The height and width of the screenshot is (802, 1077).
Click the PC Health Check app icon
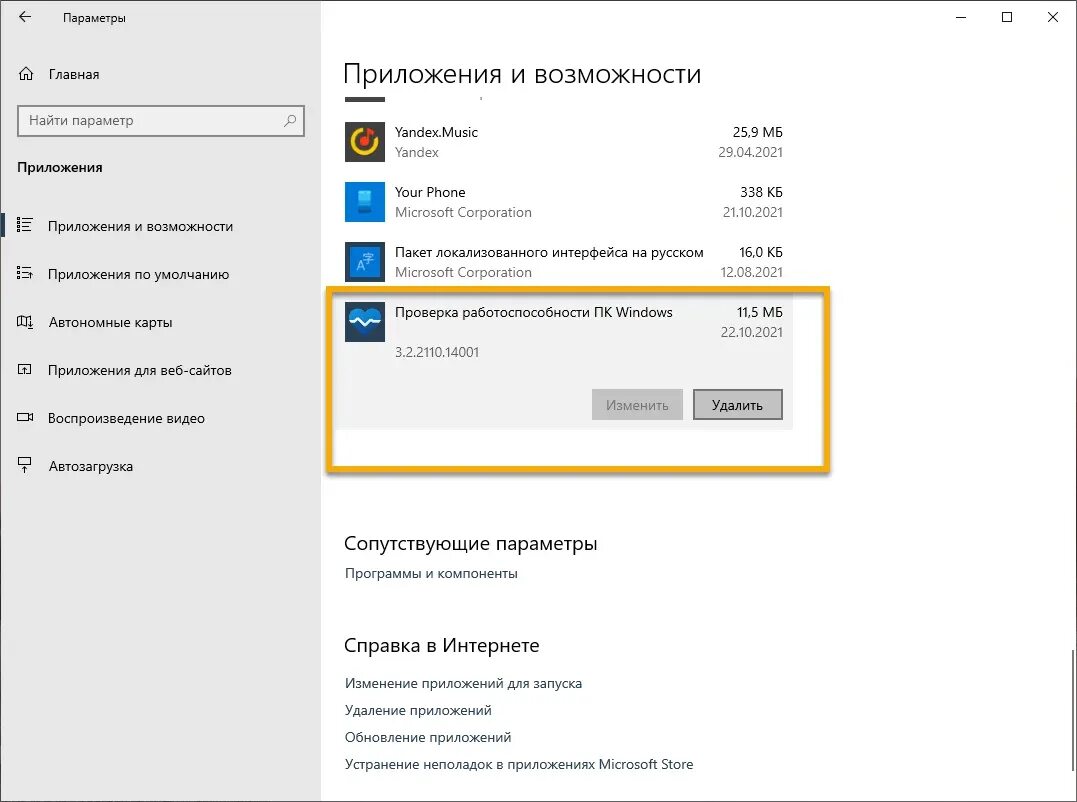click(x=364, y=322)
